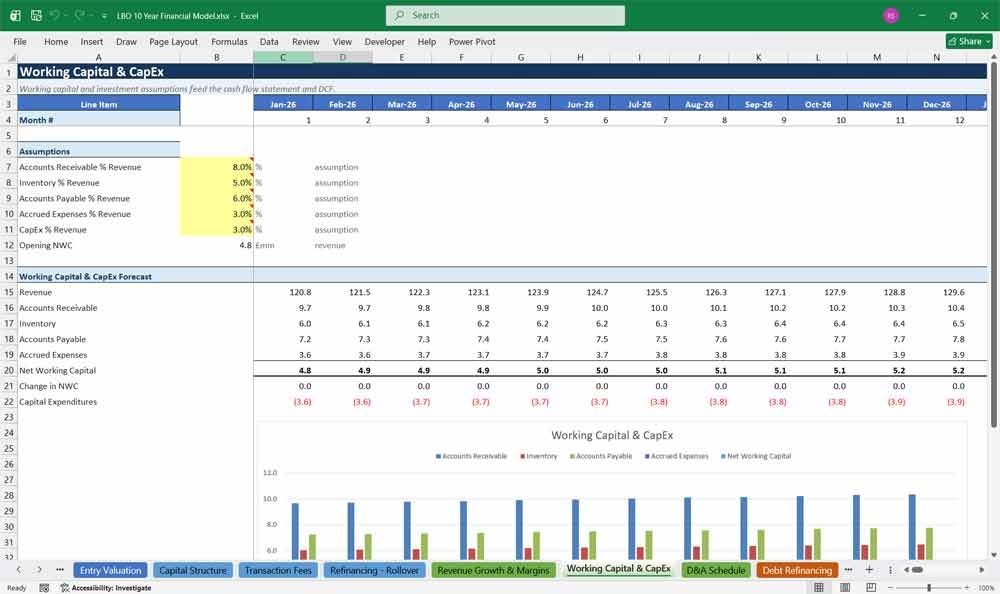Image resolution: width=1000 pixels, height=594 pixels.
Task: Click the macro recording icon in status bar
Action: (44, 588)
